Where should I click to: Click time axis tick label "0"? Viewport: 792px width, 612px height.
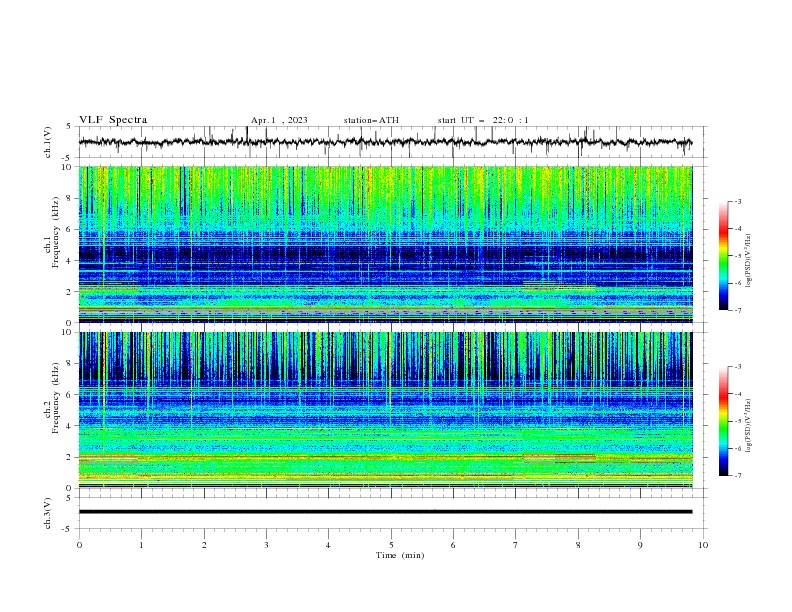tap(79, 545)
